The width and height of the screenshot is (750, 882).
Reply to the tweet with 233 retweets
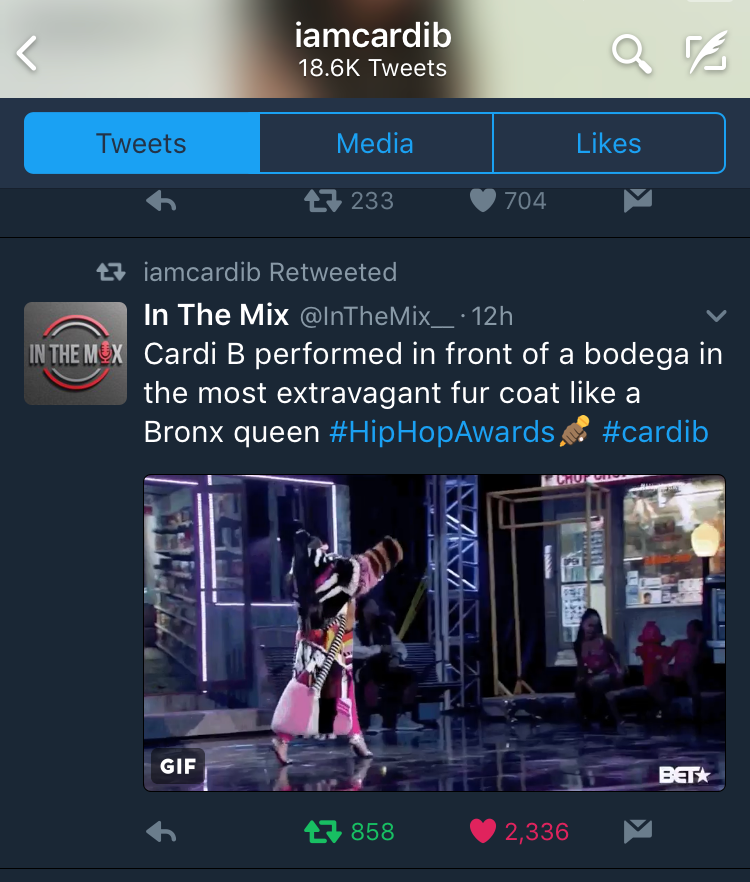click(161, 201)
